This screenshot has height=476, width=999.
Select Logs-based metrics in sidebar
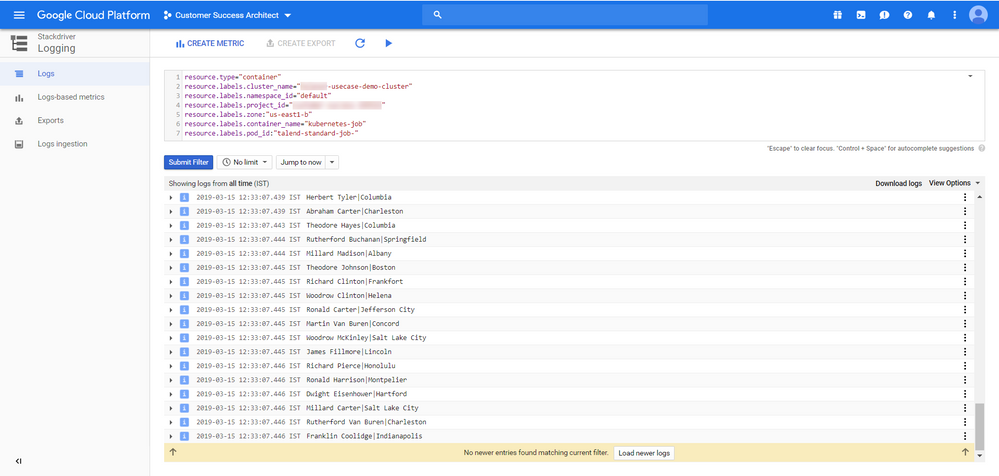click(70, 97)
